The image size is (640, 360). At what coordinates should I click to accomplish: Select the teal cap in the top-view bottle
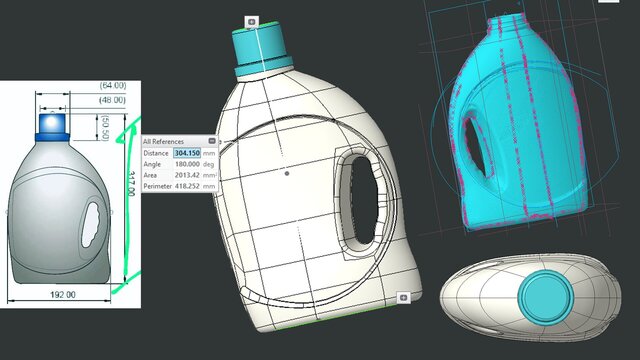546,297
